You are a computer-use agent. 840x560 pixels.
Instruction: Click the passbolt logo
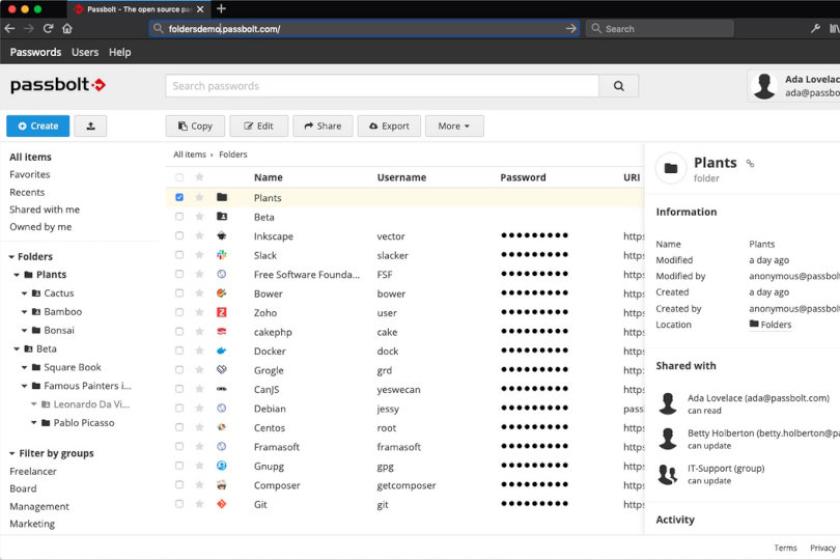click(x=58, y=85)
